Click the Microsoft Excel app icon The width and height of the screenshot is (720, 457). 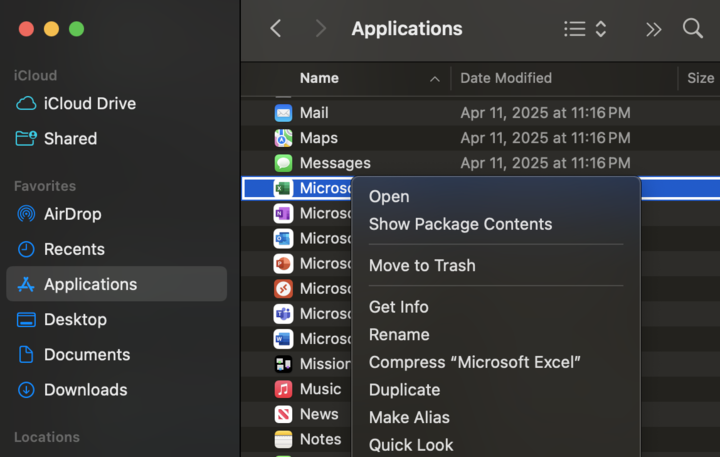click(283, 188)
